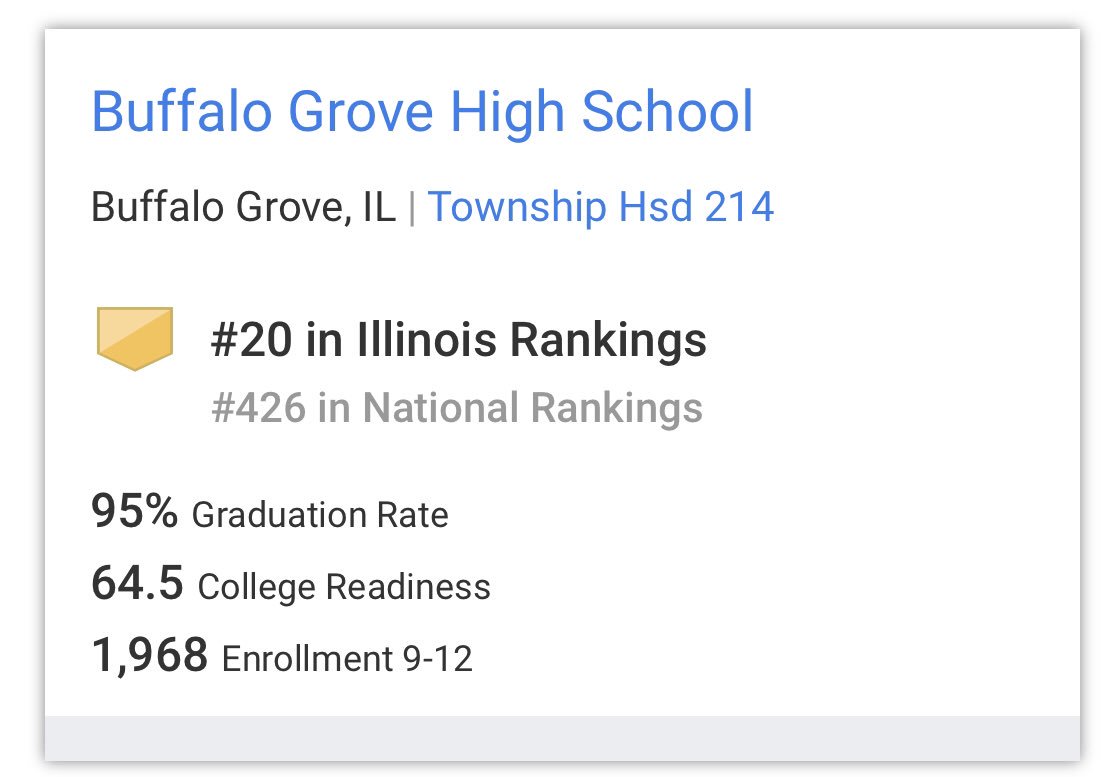Click the word National in rankings subheading
This screenshot has height=777, width=1114.
pos(440,407)
